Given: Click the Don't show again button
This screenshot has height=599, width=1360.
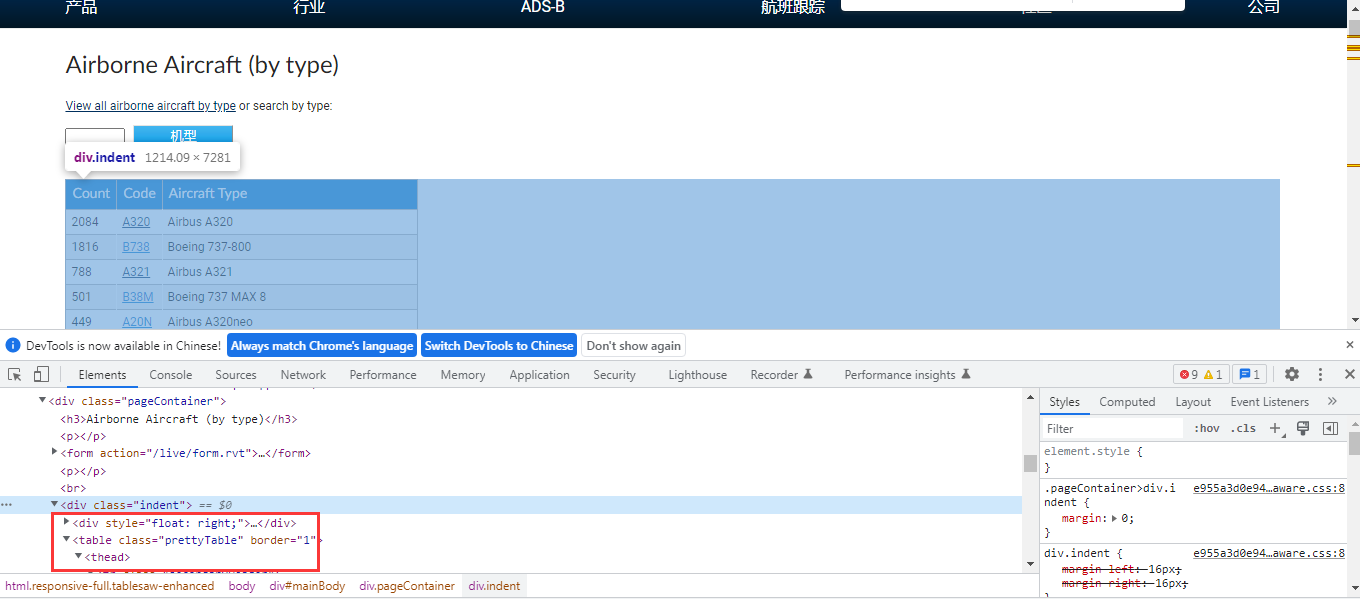Looking at the screenshot, I should 633,345.
